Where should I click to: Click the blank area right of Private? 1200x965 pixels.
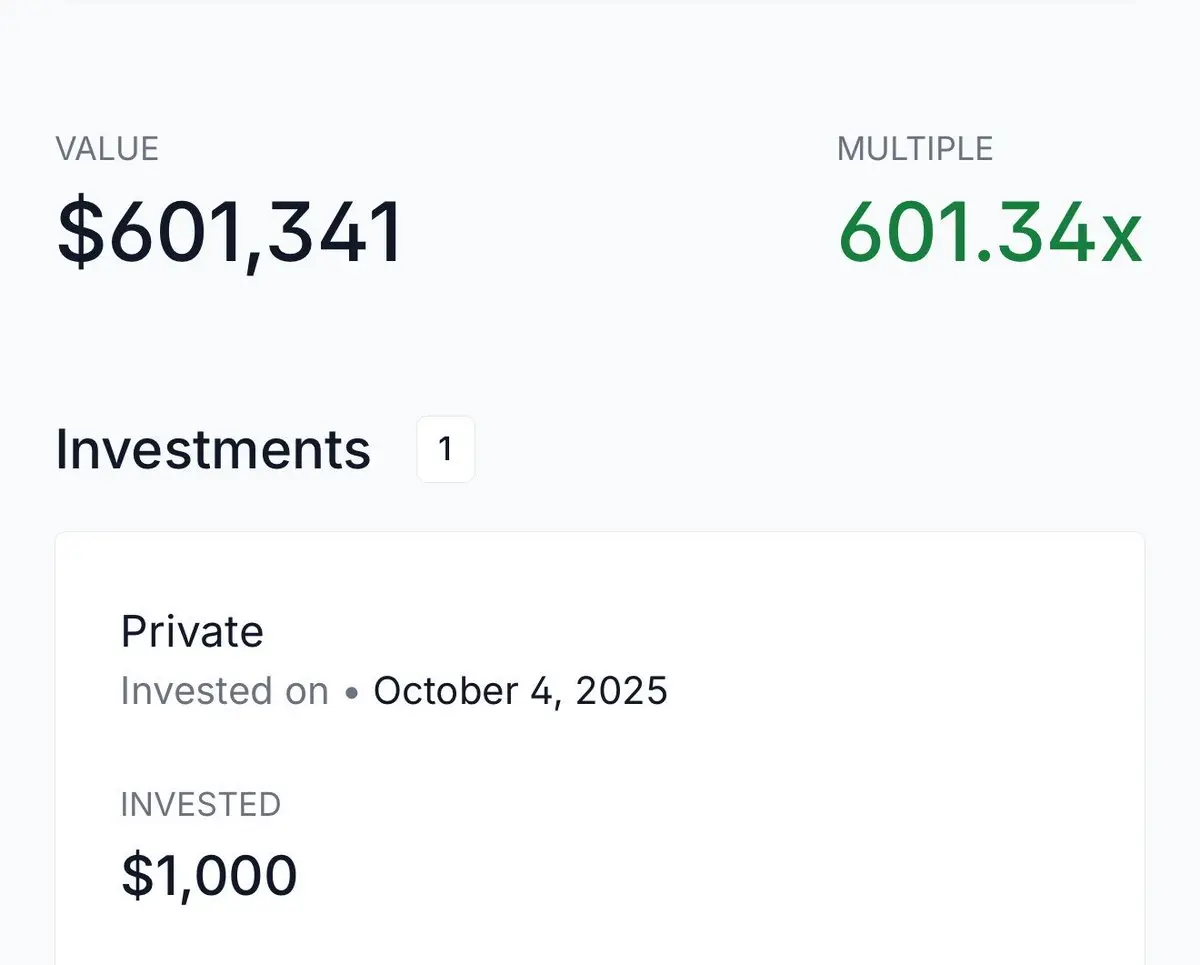click(700, 632)
